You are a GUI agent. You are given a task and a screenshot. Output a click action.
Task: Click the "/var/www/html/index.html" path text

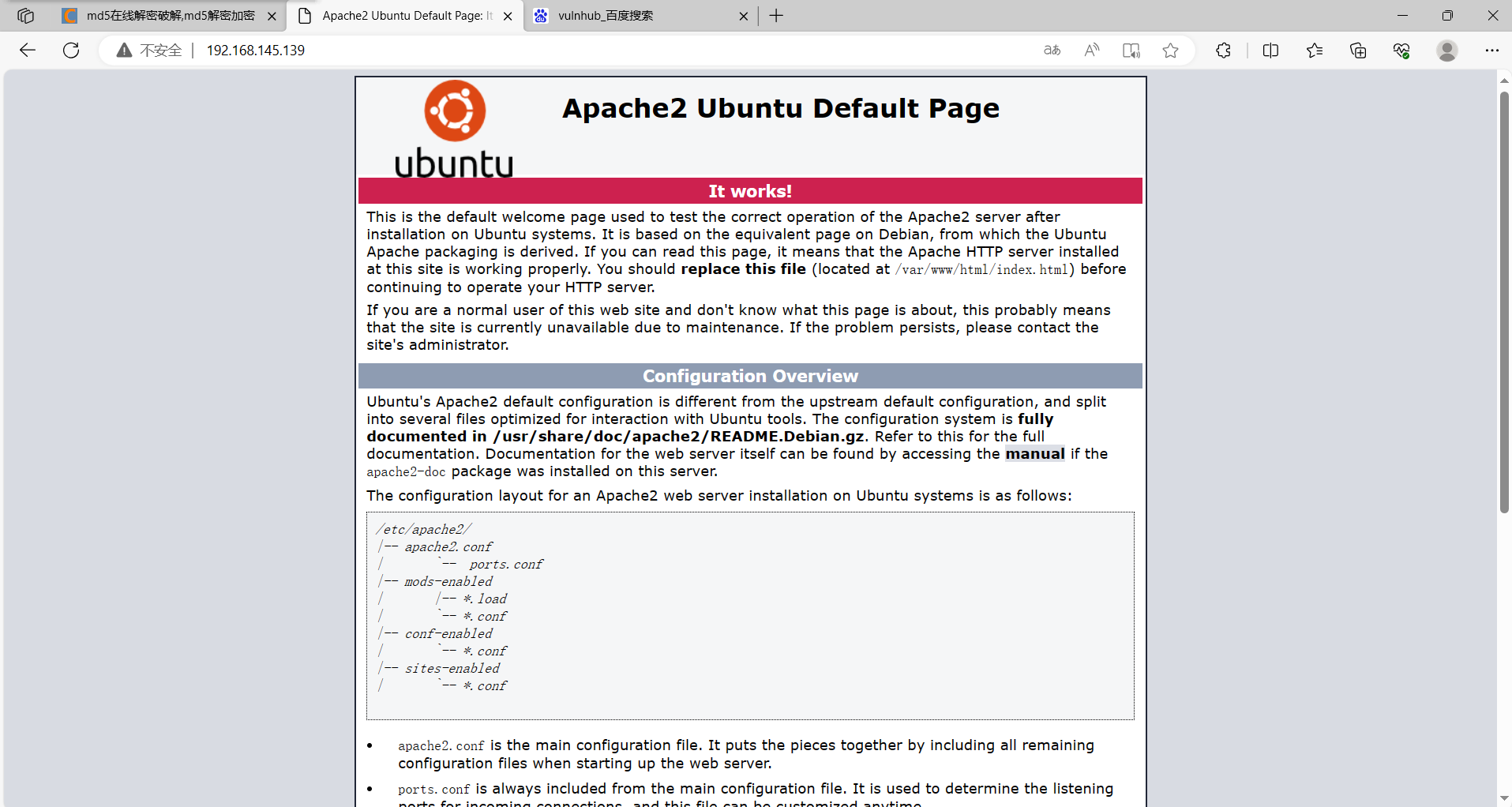point(981,270)
